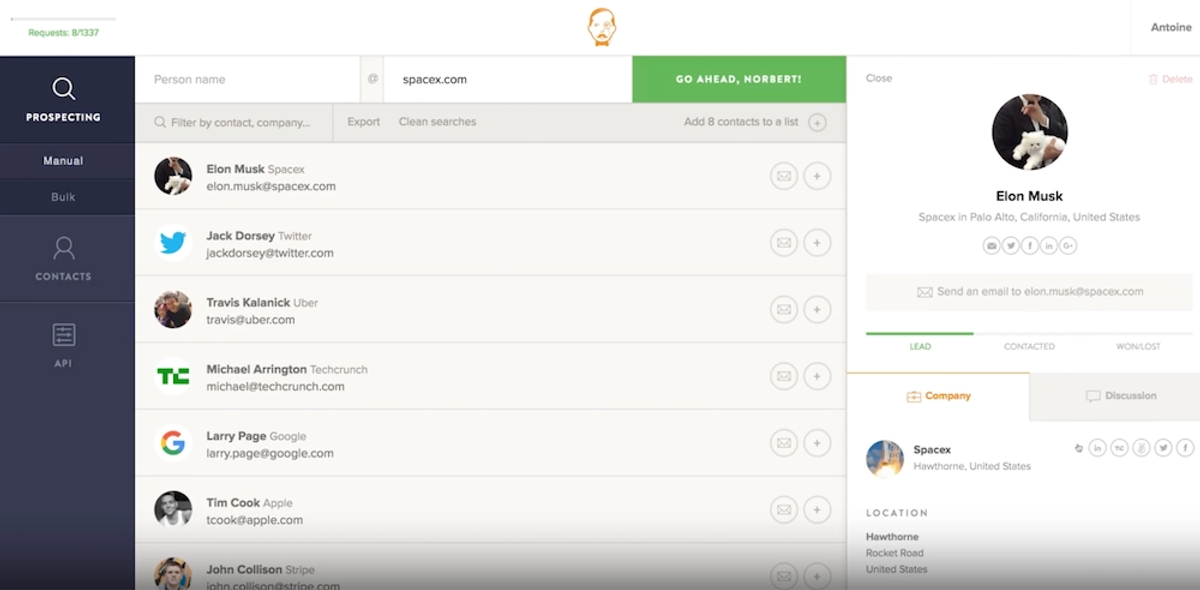Image resolution: width=1200 pixels, height=590 pixels.
Task: Focus the Filter by contact, company search box
Action: tap(233, 122)
